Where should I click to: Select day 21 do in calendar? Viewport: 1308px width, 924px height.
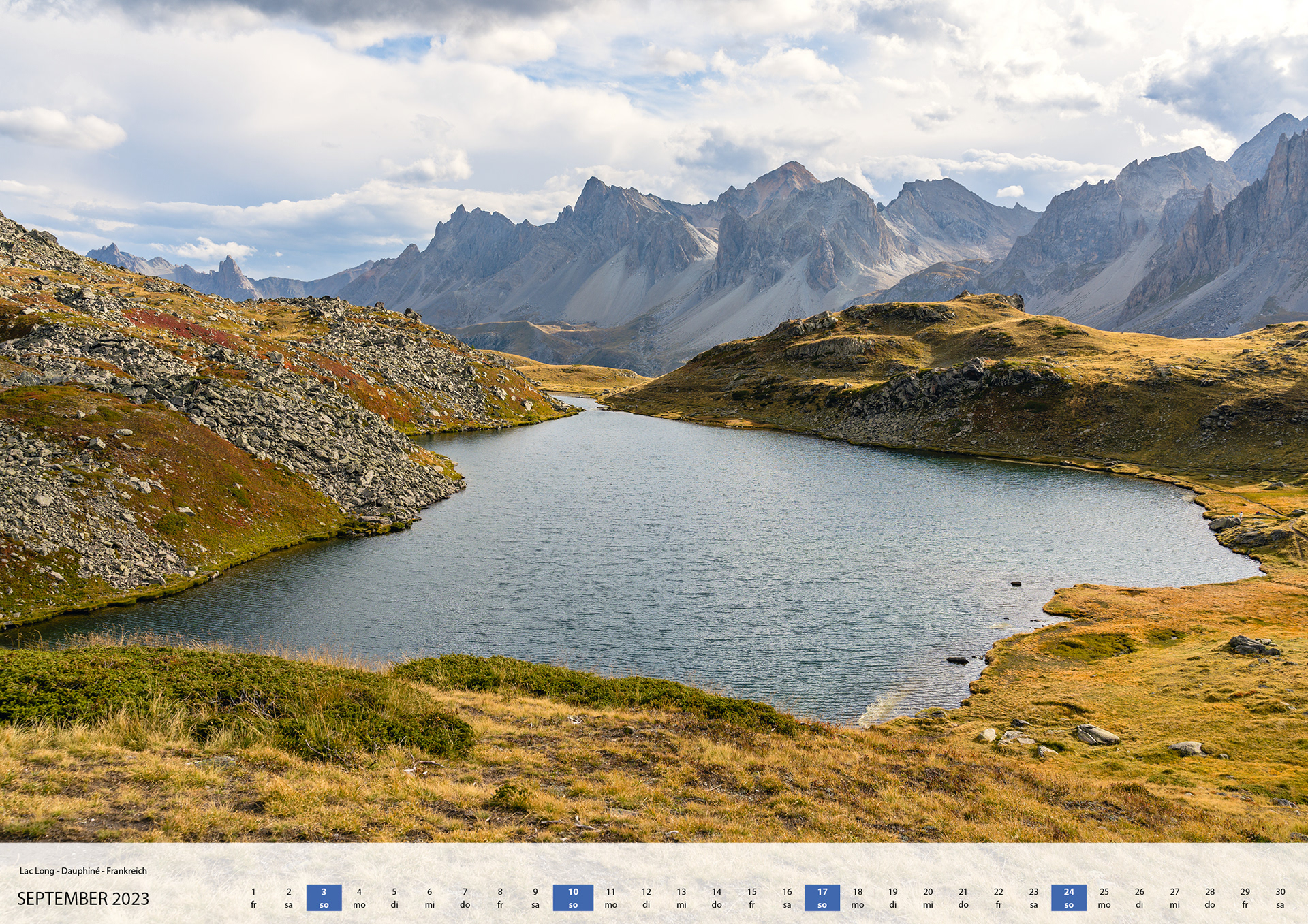click(963, 897)
